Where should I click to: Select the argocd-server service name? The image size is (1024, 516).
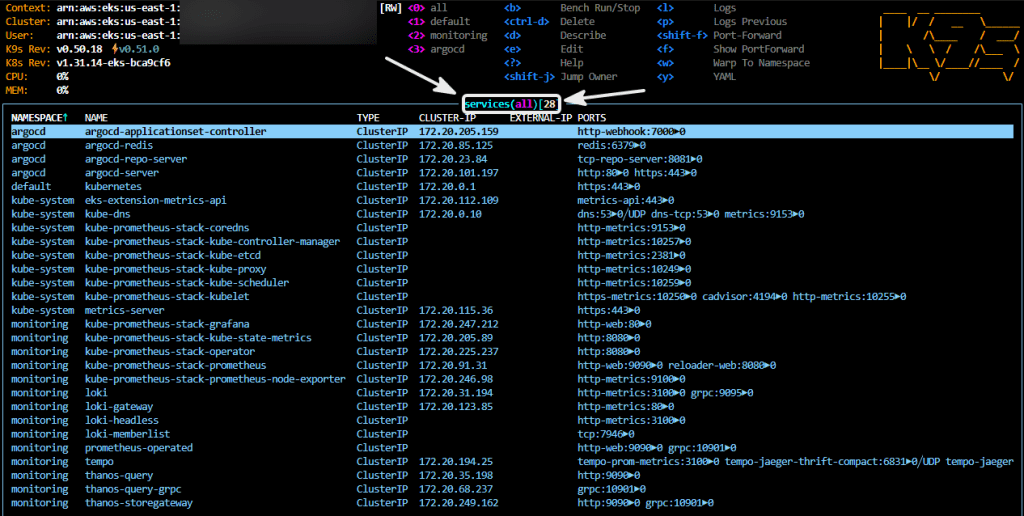pyautogui.click(x=121, y=172)
